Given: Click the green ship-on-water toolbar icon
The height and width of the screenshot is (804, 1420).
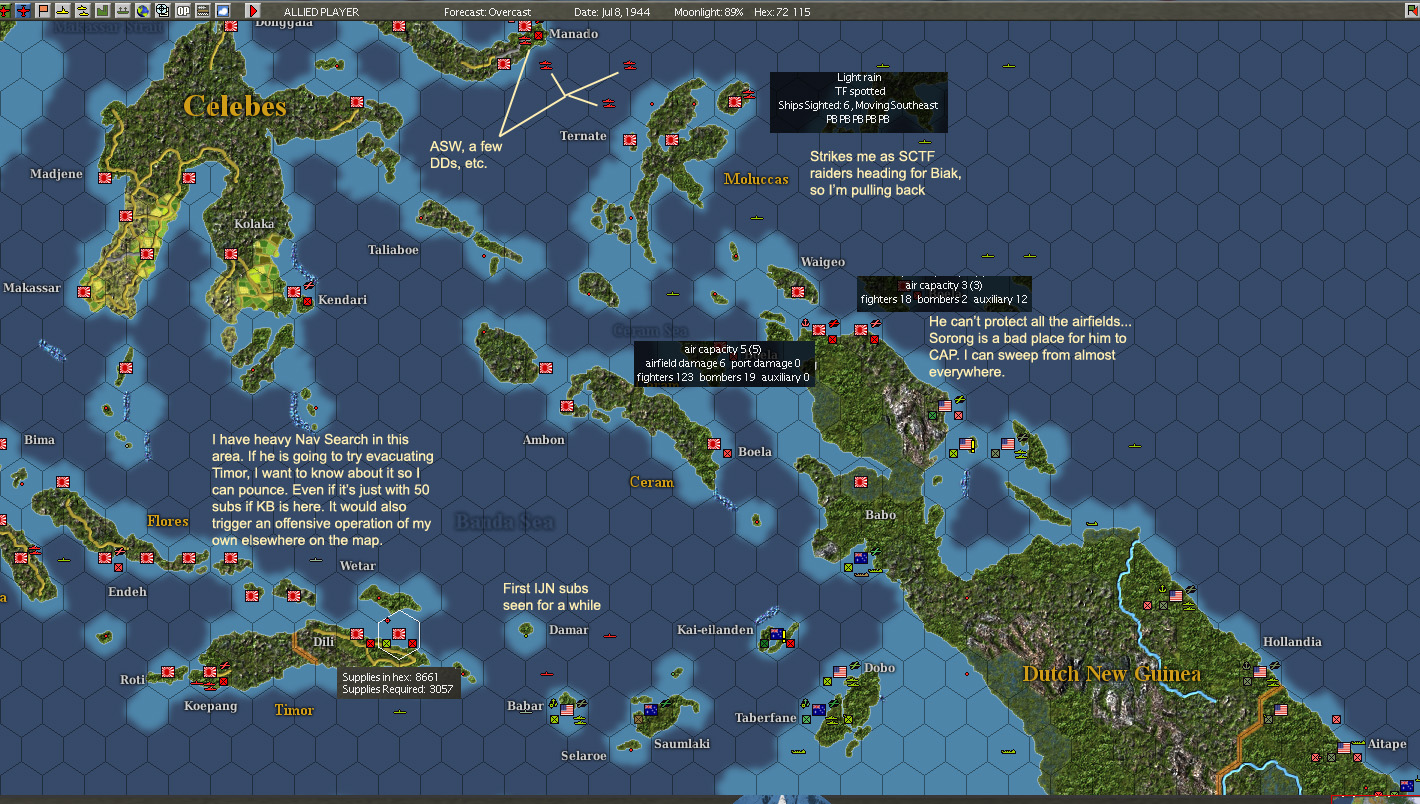Looking at the screenshot, I should coord(123,11).
